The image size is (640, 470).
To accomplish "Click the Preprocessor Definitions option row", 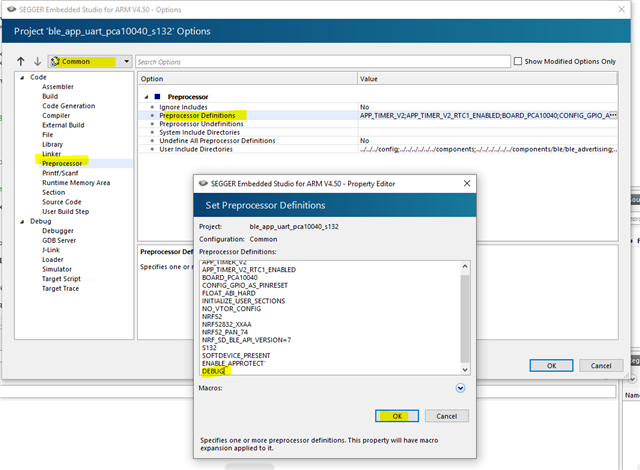I will (378, 115).
